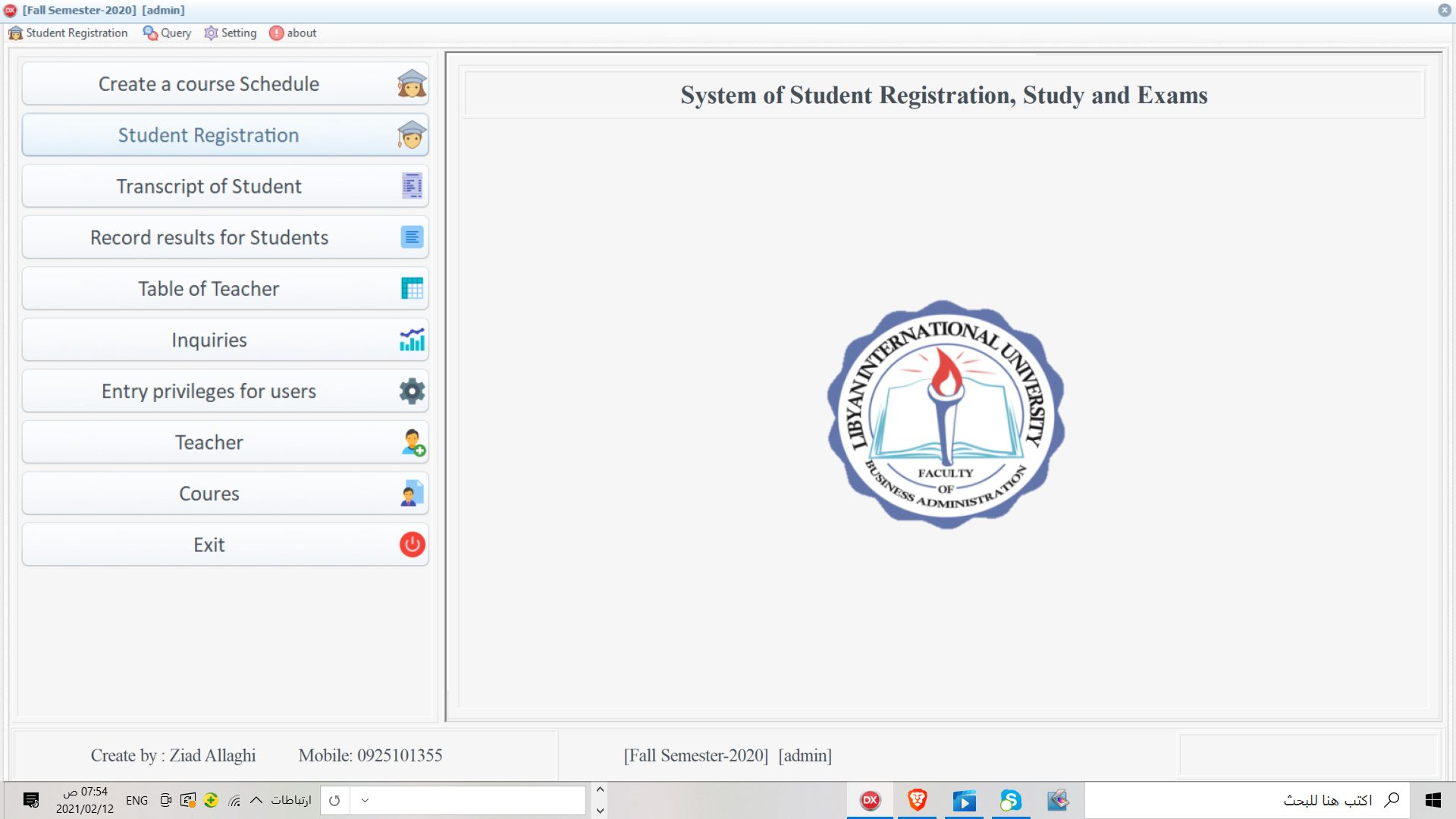The image size is (1456, 819).
Task: Click the grid icon on Table of Teacher
Action: point(412,288)
